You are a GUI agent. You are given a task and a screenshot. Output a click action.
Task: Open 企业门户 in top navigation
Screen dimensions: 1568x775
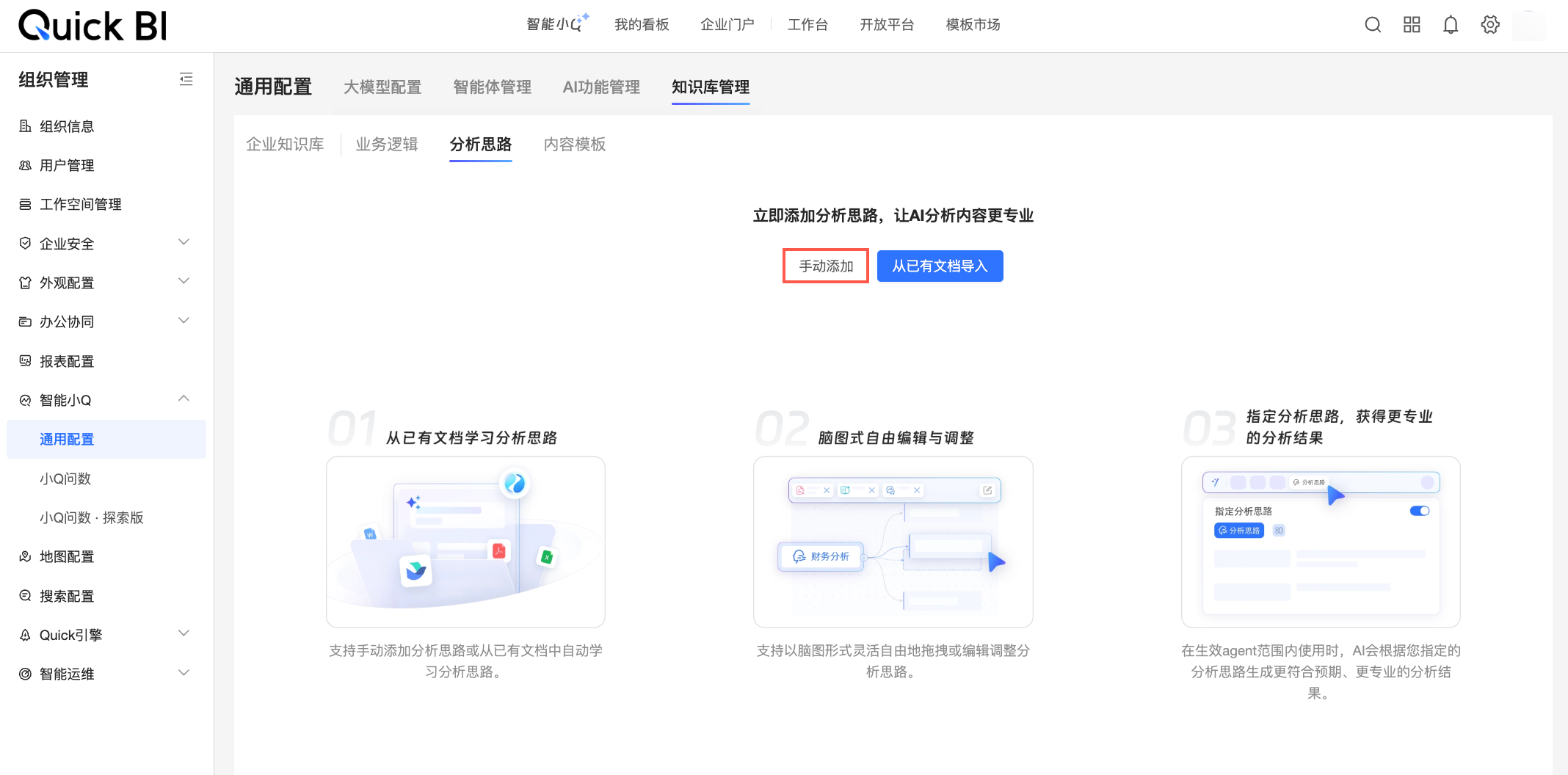coord(727,25)
